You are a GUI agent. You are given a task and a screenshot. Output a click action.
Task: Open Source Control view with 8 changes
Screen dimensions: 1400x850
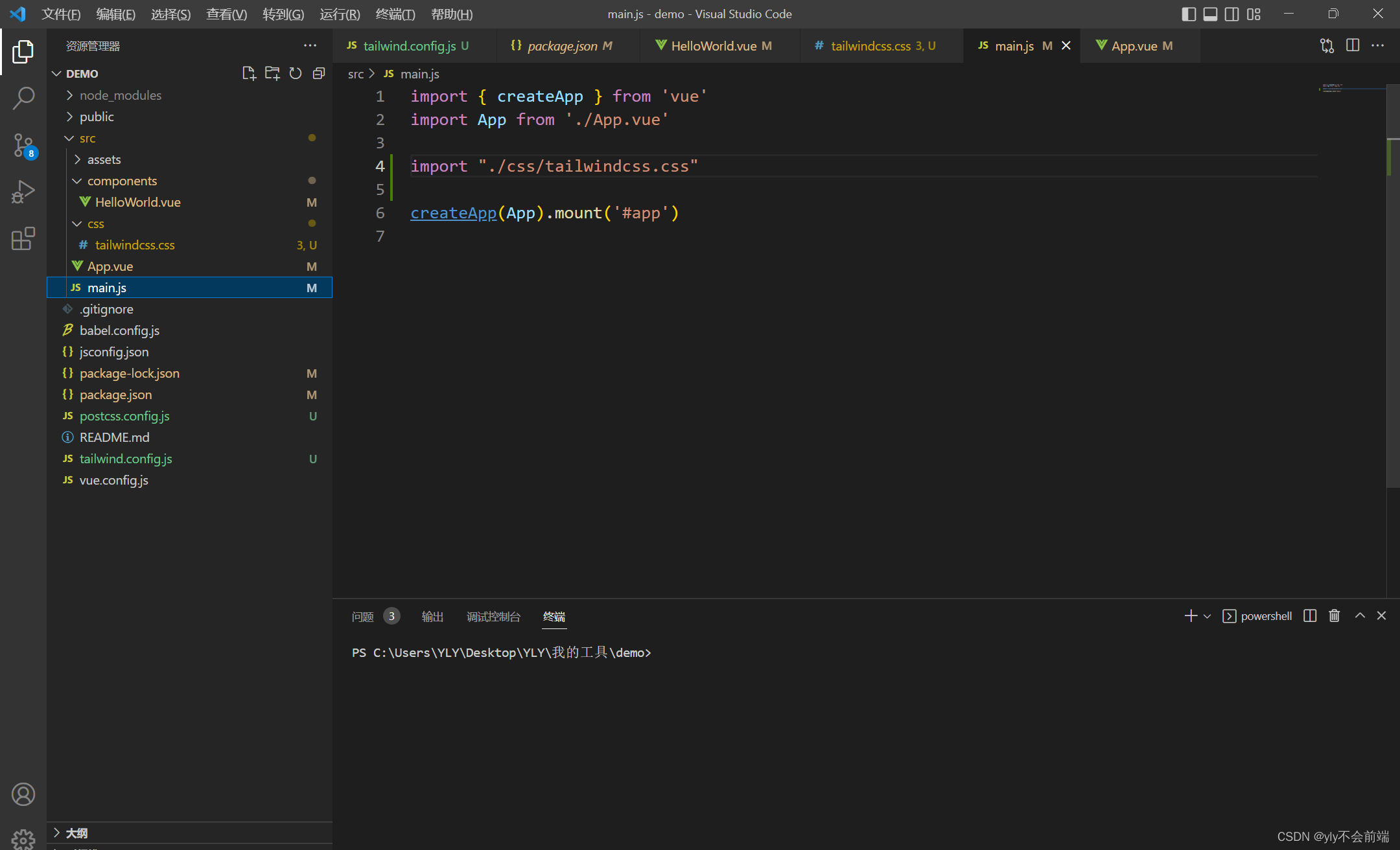[23, 145]
